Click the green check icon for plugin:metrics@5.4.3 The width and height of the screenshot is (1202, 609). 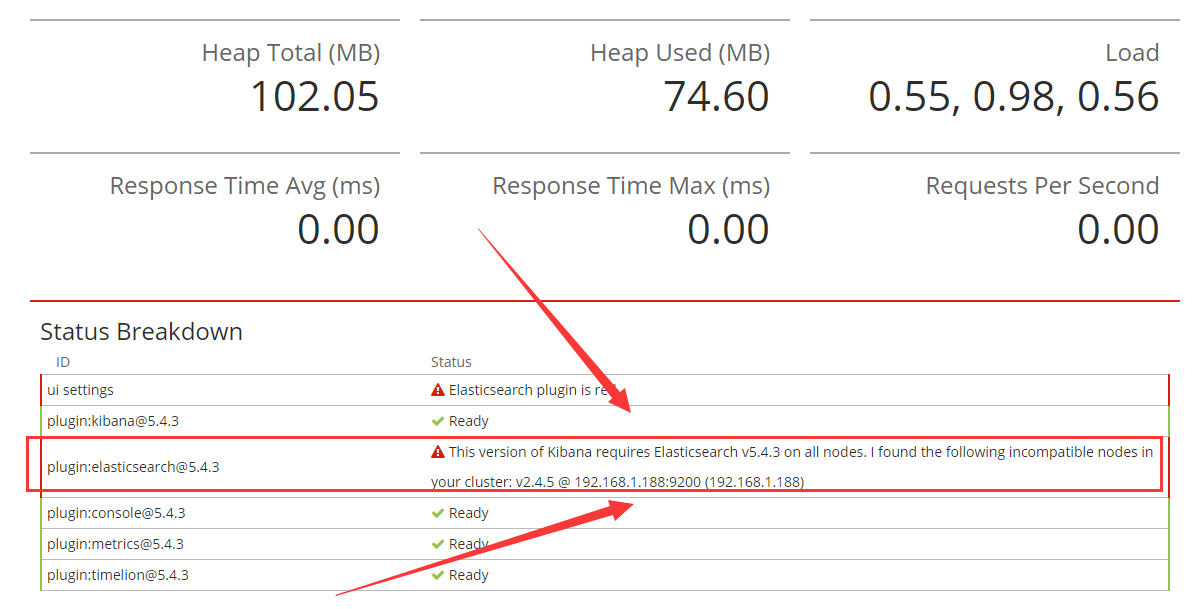click(x=437, y=544)
